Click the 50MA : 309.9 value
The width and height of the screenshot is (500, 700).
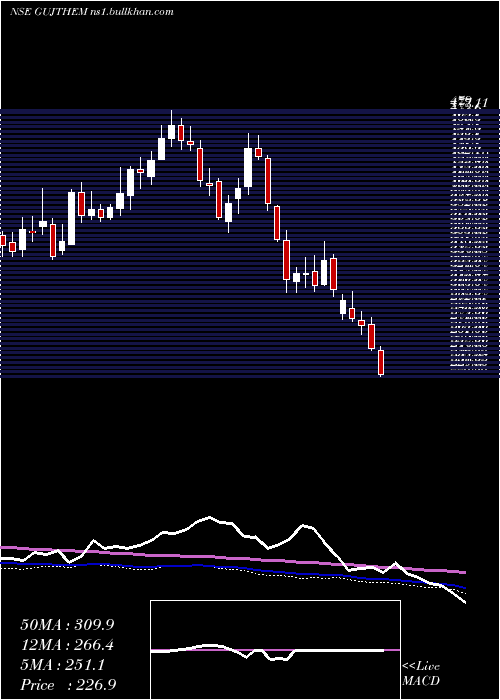[x=67, y=625]
